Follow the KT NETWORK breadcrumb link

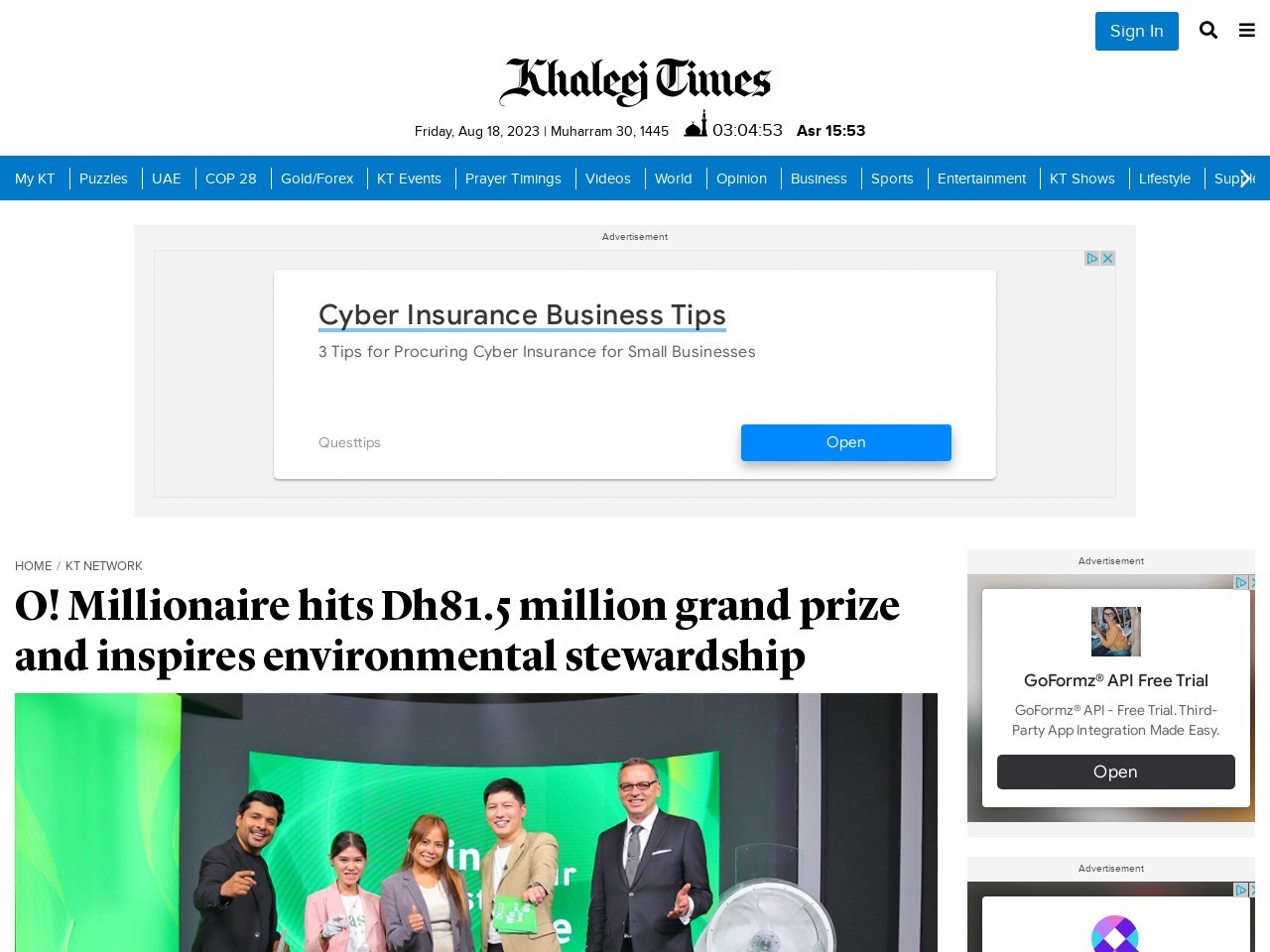click(x=104, y=566)
